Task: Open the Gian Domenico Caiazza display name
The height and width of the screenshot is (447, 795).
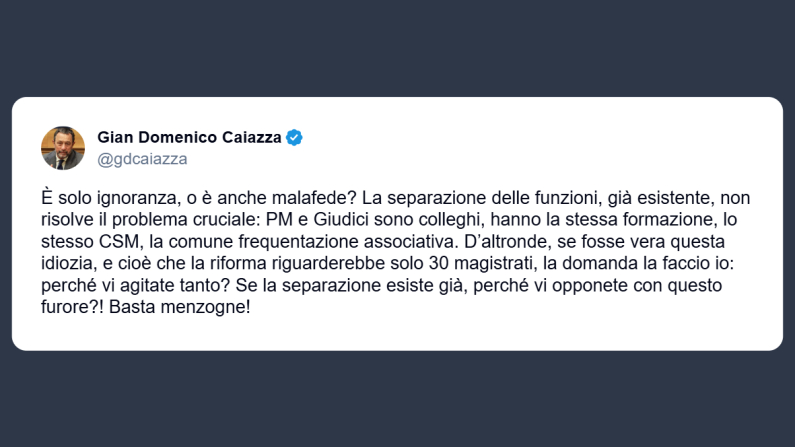Action: (x=189, y=138)
